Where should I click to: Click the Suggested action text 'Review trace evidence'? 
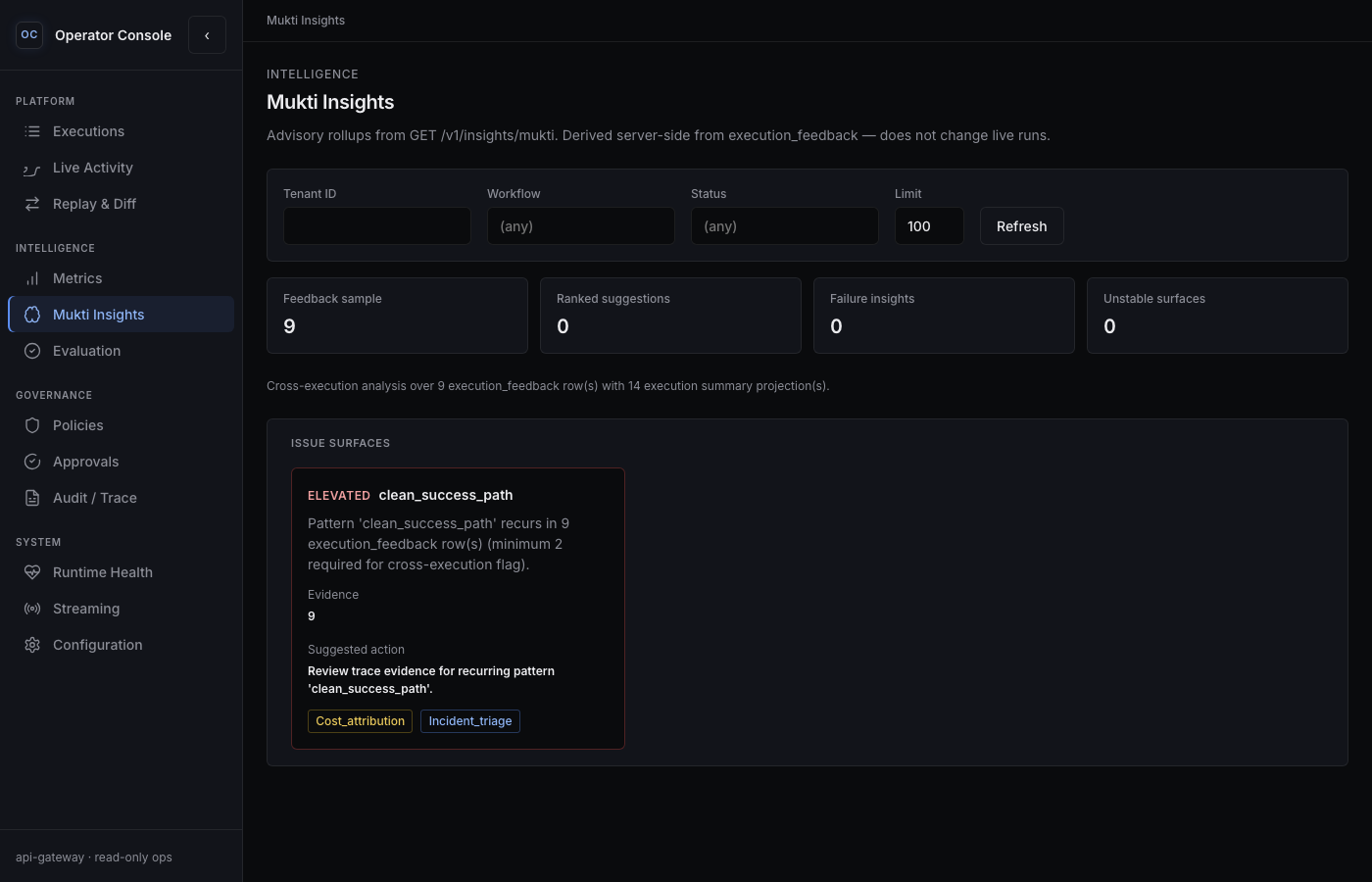point(431,680)
